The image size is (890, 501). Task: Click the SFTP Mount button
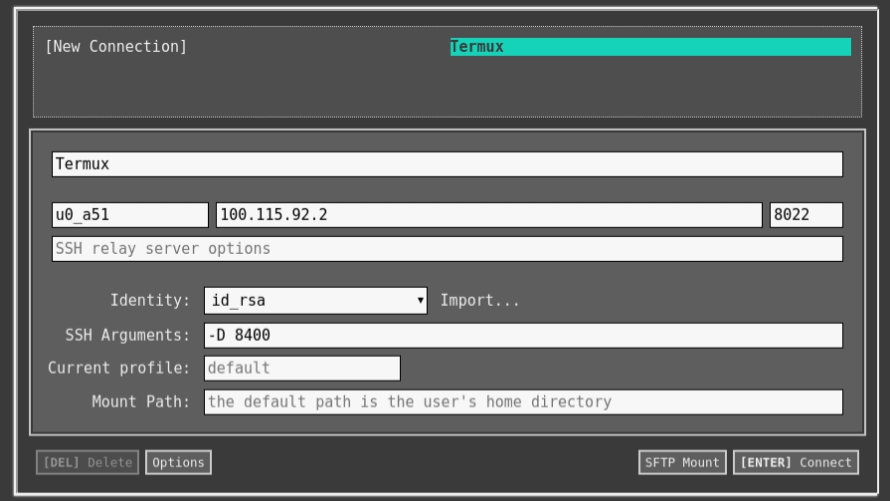(x=682, y=462)
